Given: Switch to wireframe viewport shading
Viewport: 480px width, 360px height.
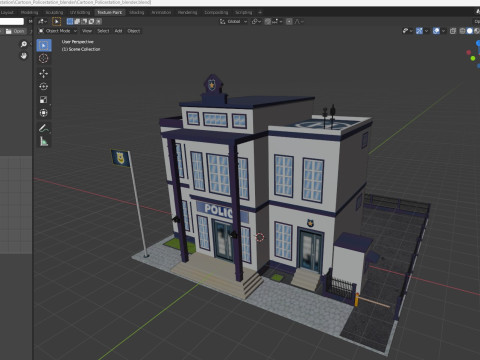Looking at the screenshot, I should (x=462, y=31).
